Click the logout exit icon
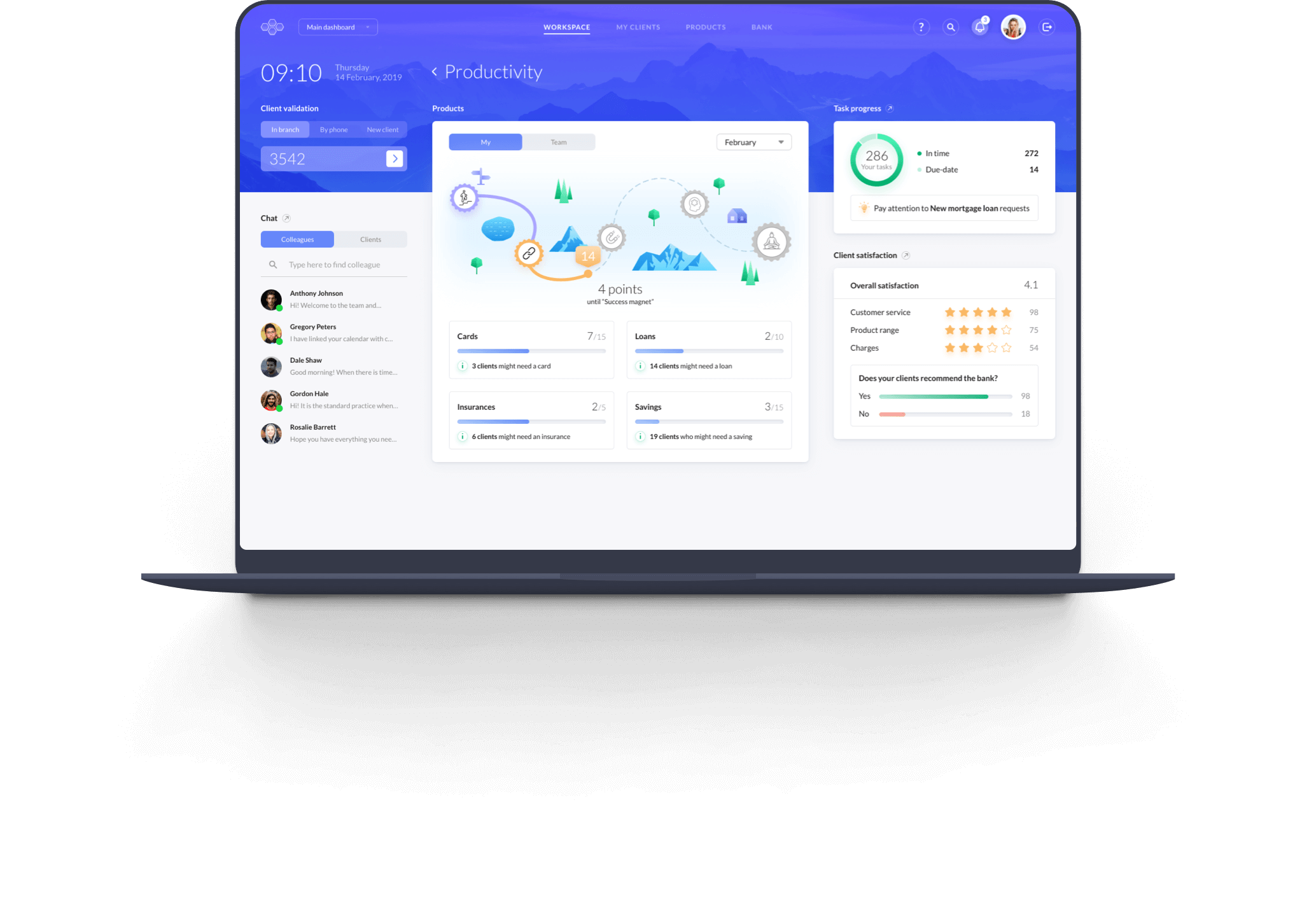This screenshot has height=910, width=1316. click(1047, 27)
